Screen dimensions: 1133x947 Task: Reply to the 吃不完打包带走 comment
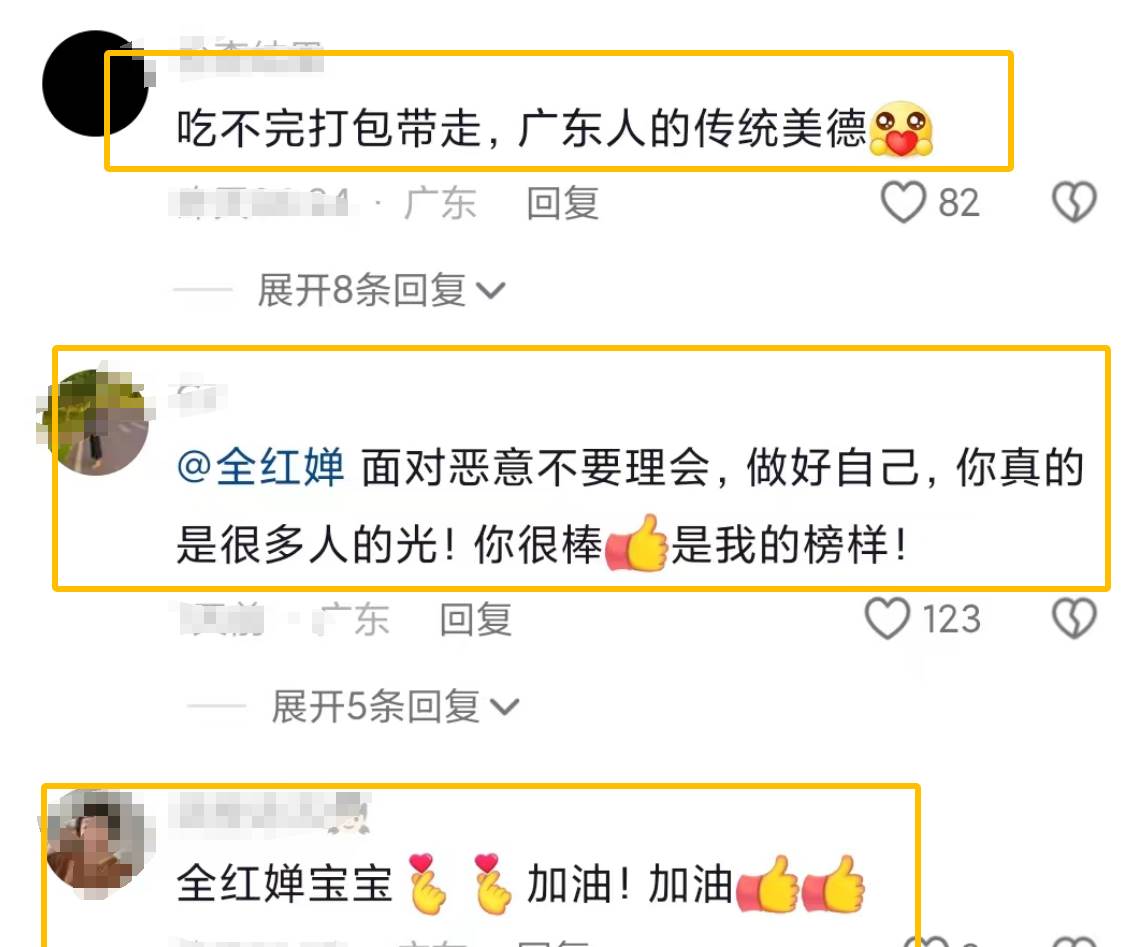563,203
